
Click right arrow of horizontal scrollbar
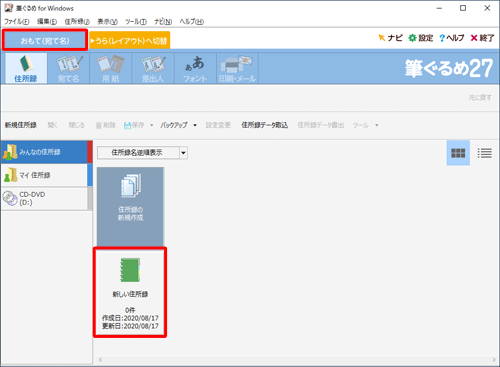pos(494,360)
